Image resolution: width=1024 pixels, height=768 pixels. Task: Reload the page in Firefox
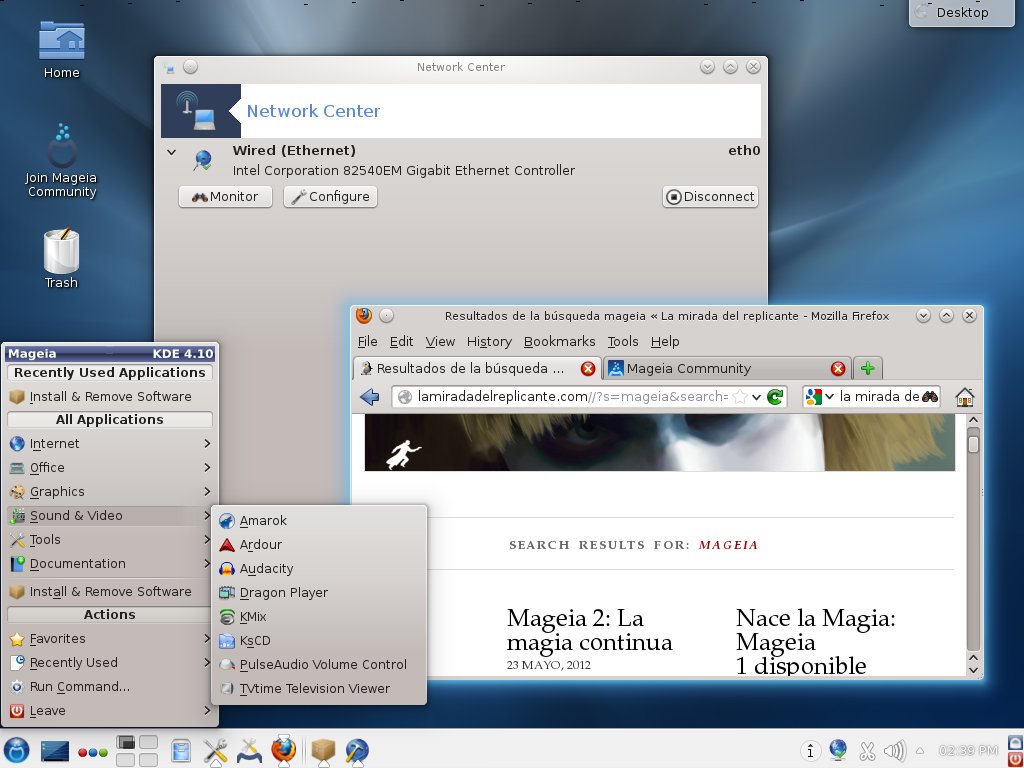tap(775, 396)
